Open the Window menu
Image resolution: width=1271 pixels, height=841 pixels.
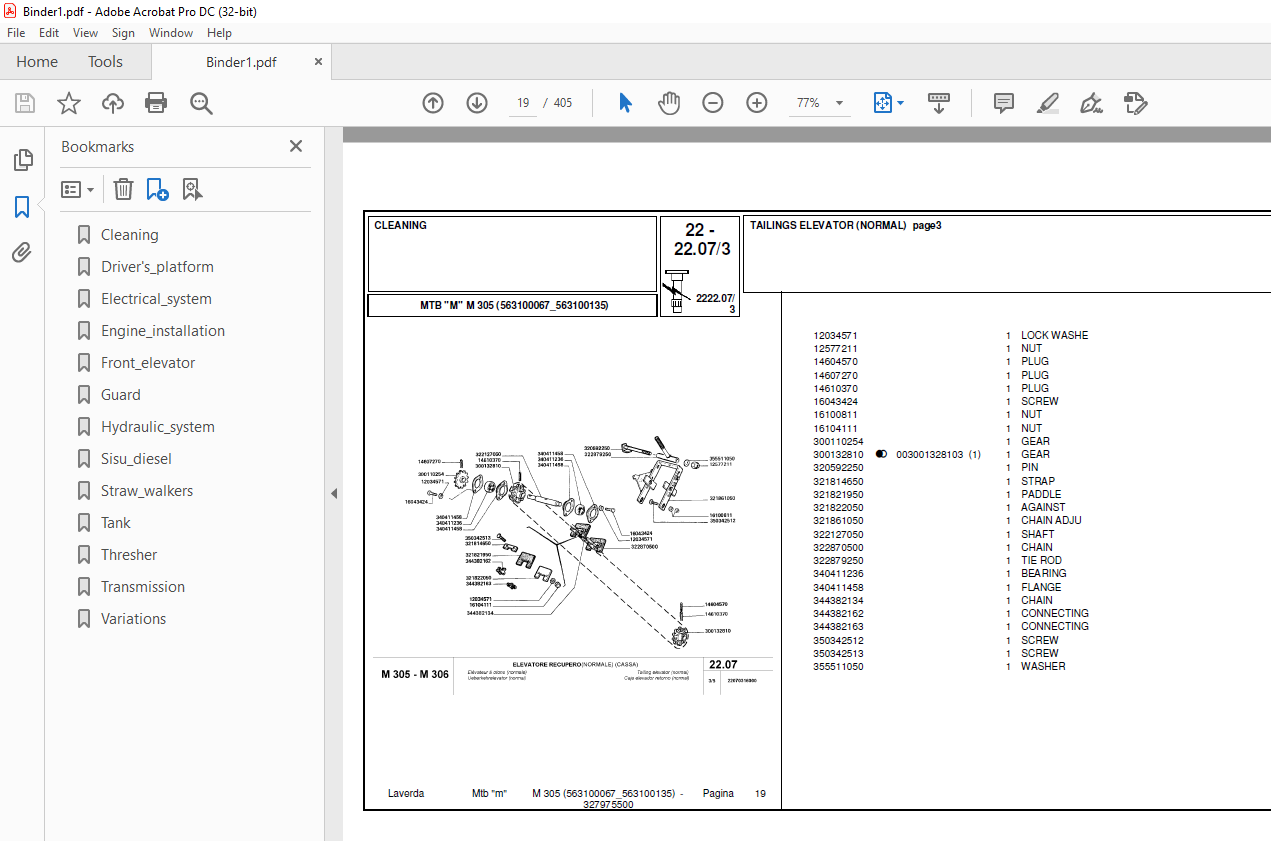pos(171,33)
